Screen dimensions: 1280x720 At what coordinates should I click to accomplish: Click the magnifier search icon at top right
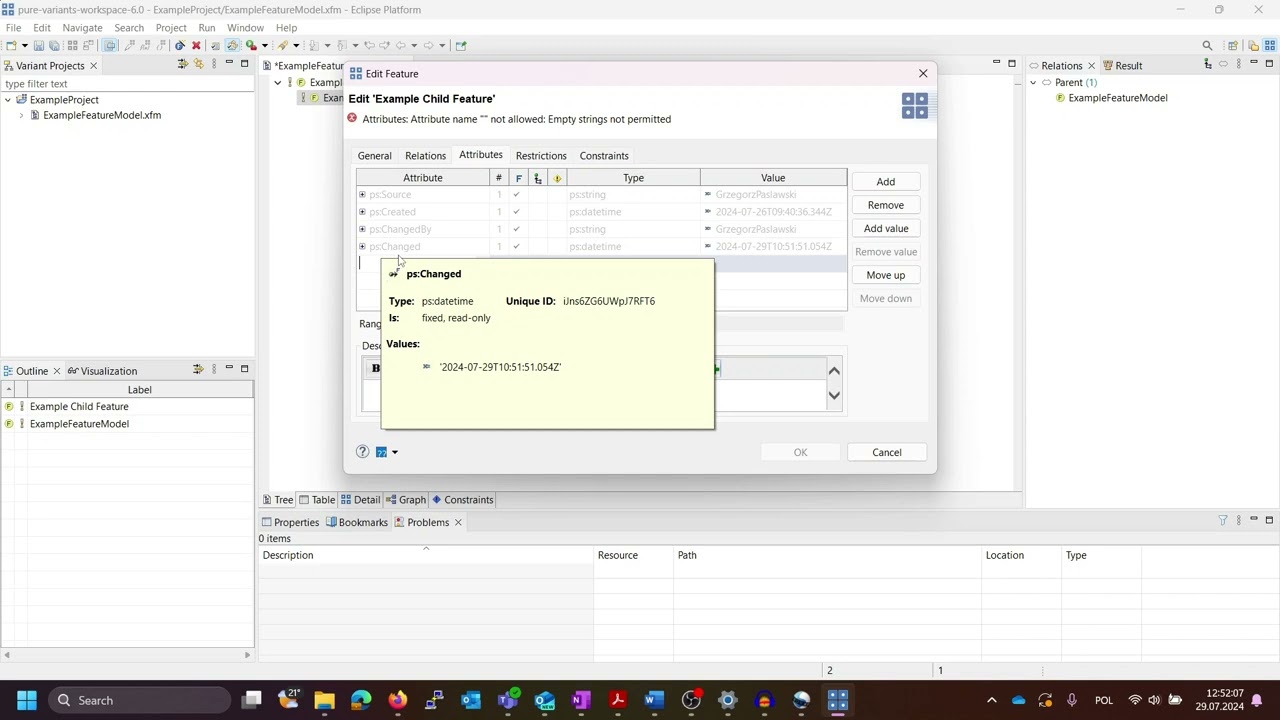point(1207,45)
